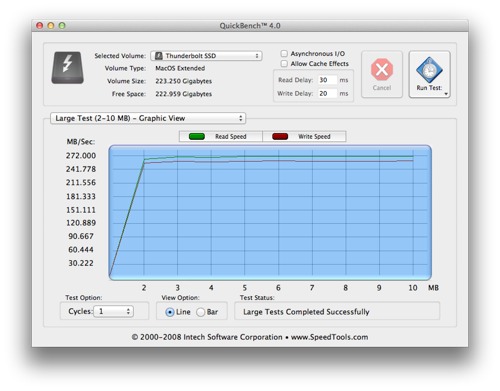Click the Thunderbolt drive icon
Image resolution: width=500 pixels, height=391 pixels.
click(x=67, y=68)
